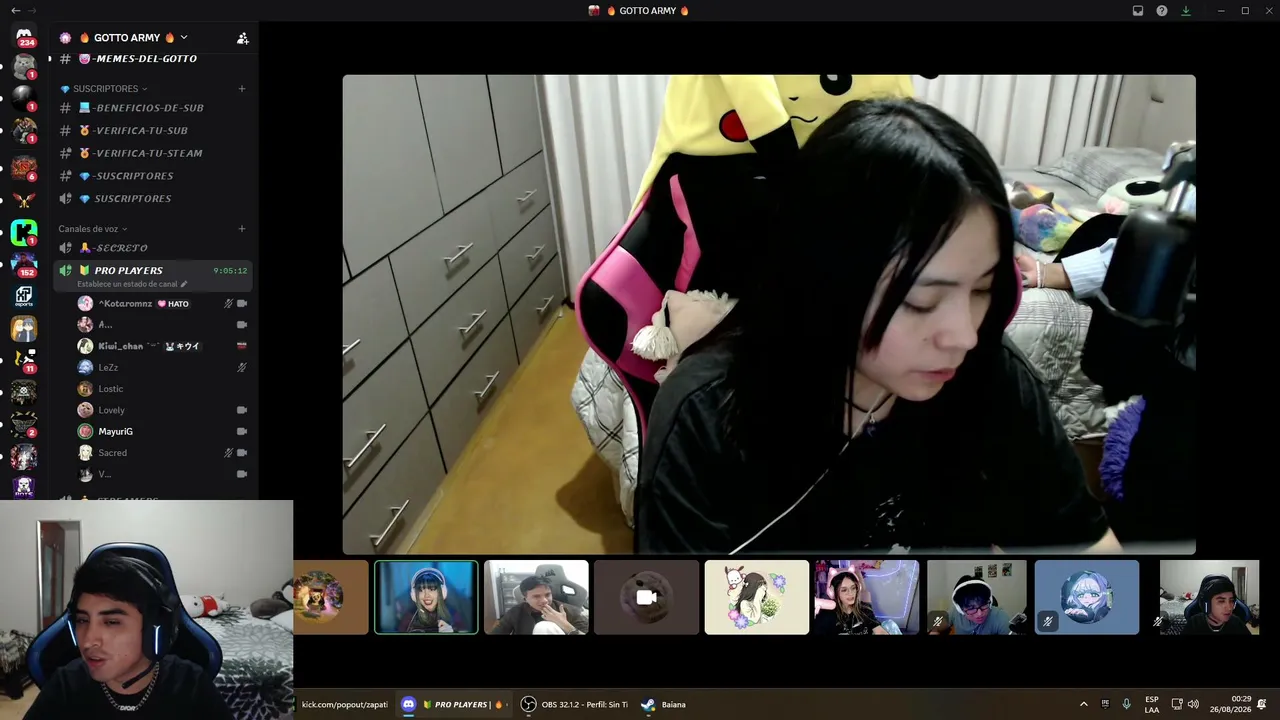Select the cat-ear headphones girl thumbnail
The image size is (1280, 720).
(867, 597)
